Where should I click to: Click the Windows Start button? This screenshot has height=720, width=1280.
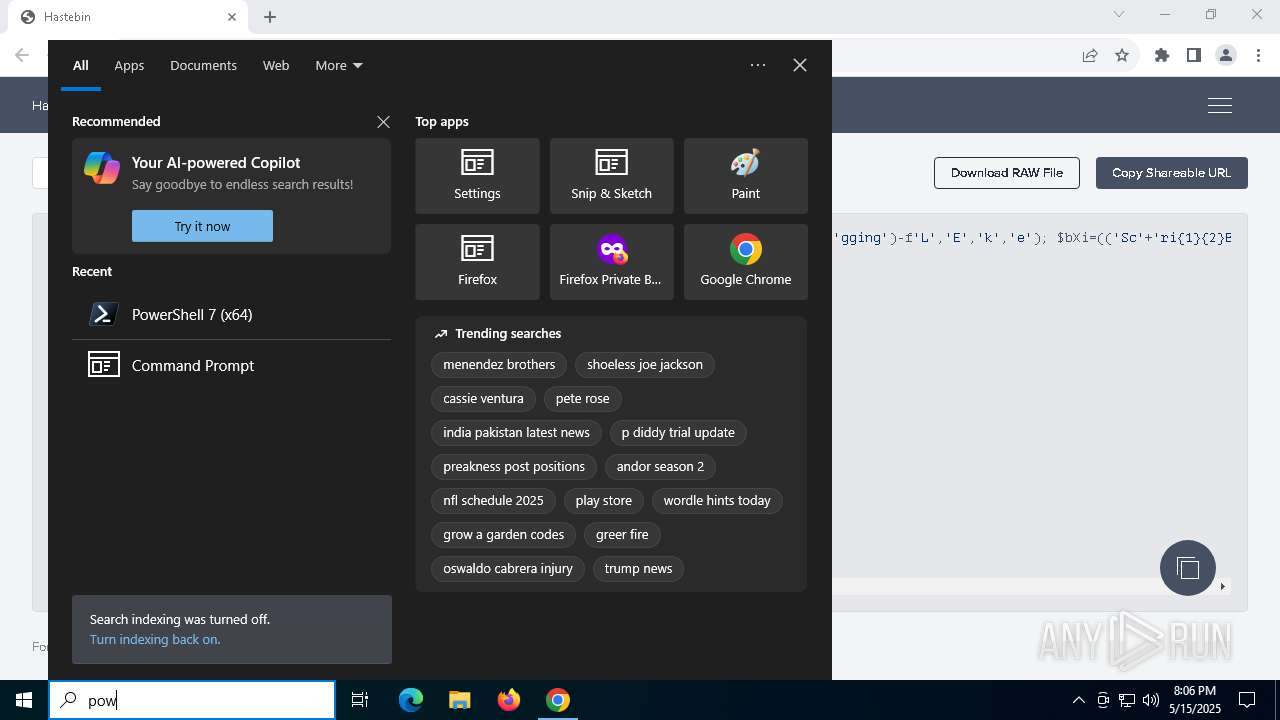24,700
